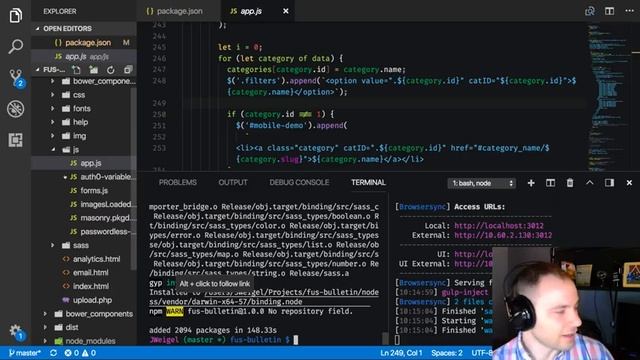Open editor More Actions ellipsis menu
Screen dimensions: 640x360
[x=629, y=11]
